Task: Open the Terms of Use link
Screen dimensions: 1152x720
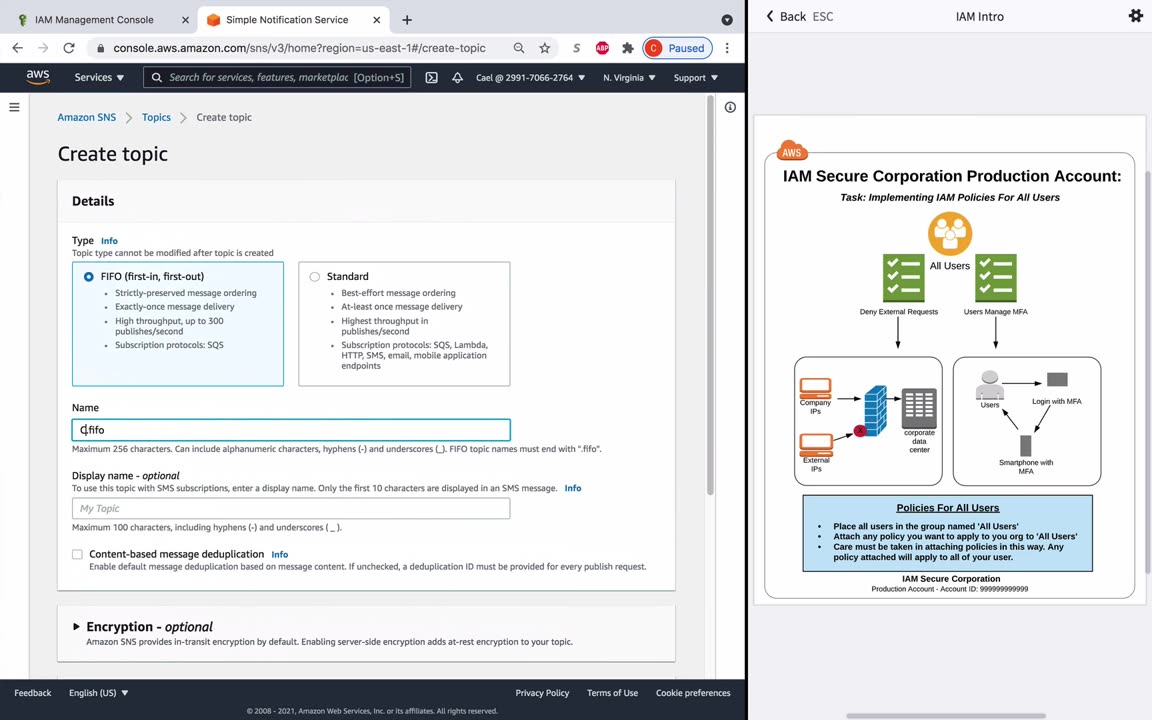Action: click(x=612, y=693)
